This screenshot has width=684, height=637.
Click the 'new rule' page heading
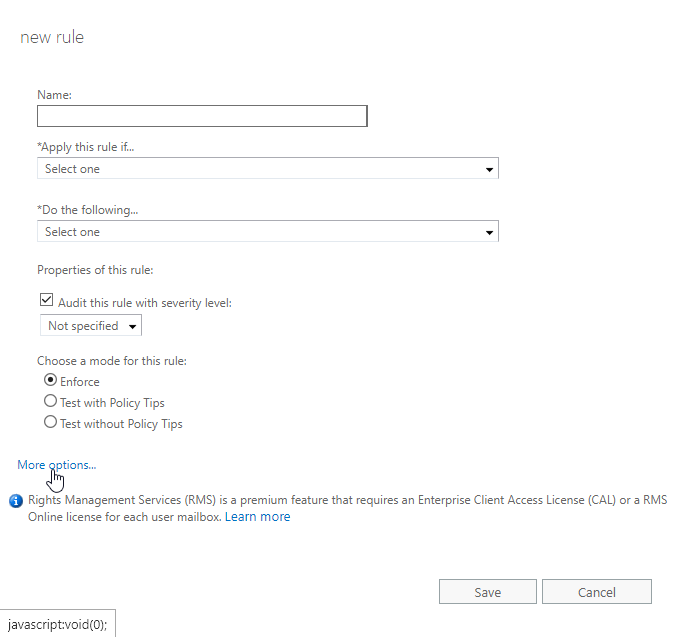pyautogui.click(x=52, y=38)
